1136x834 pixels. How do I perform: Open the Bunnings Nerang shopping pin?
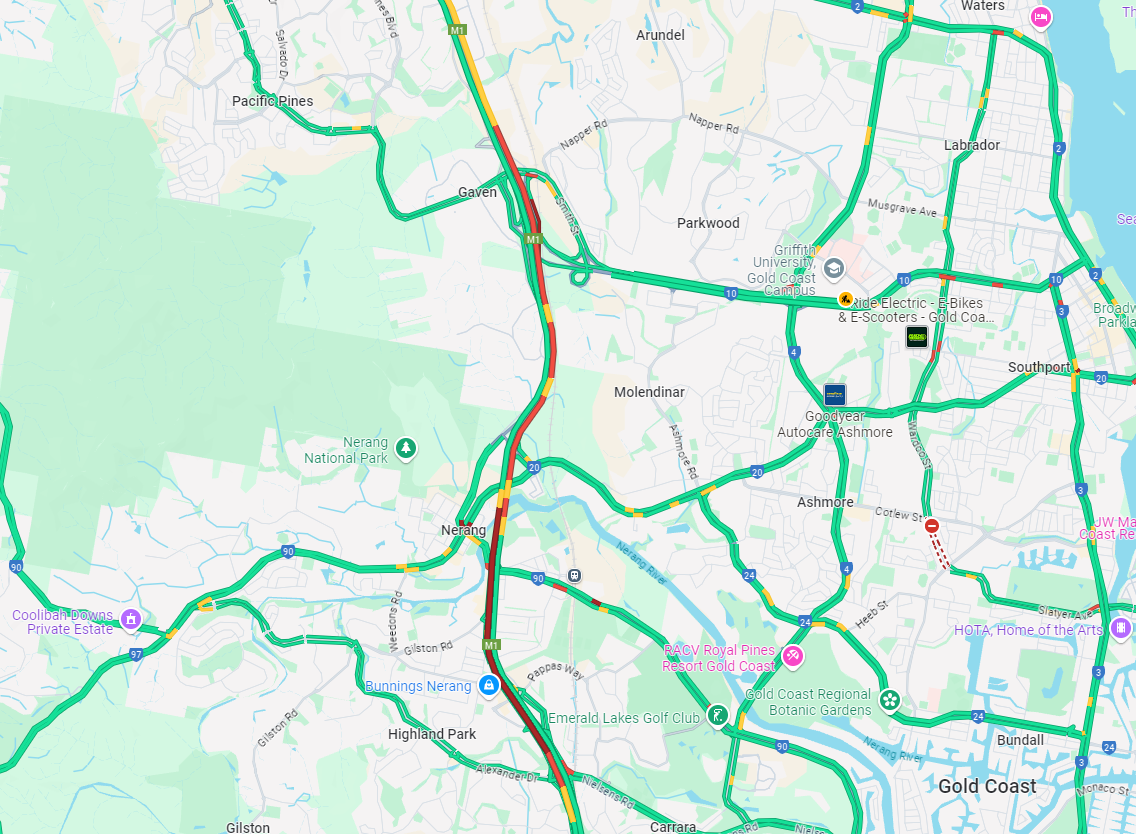[489, 685]
